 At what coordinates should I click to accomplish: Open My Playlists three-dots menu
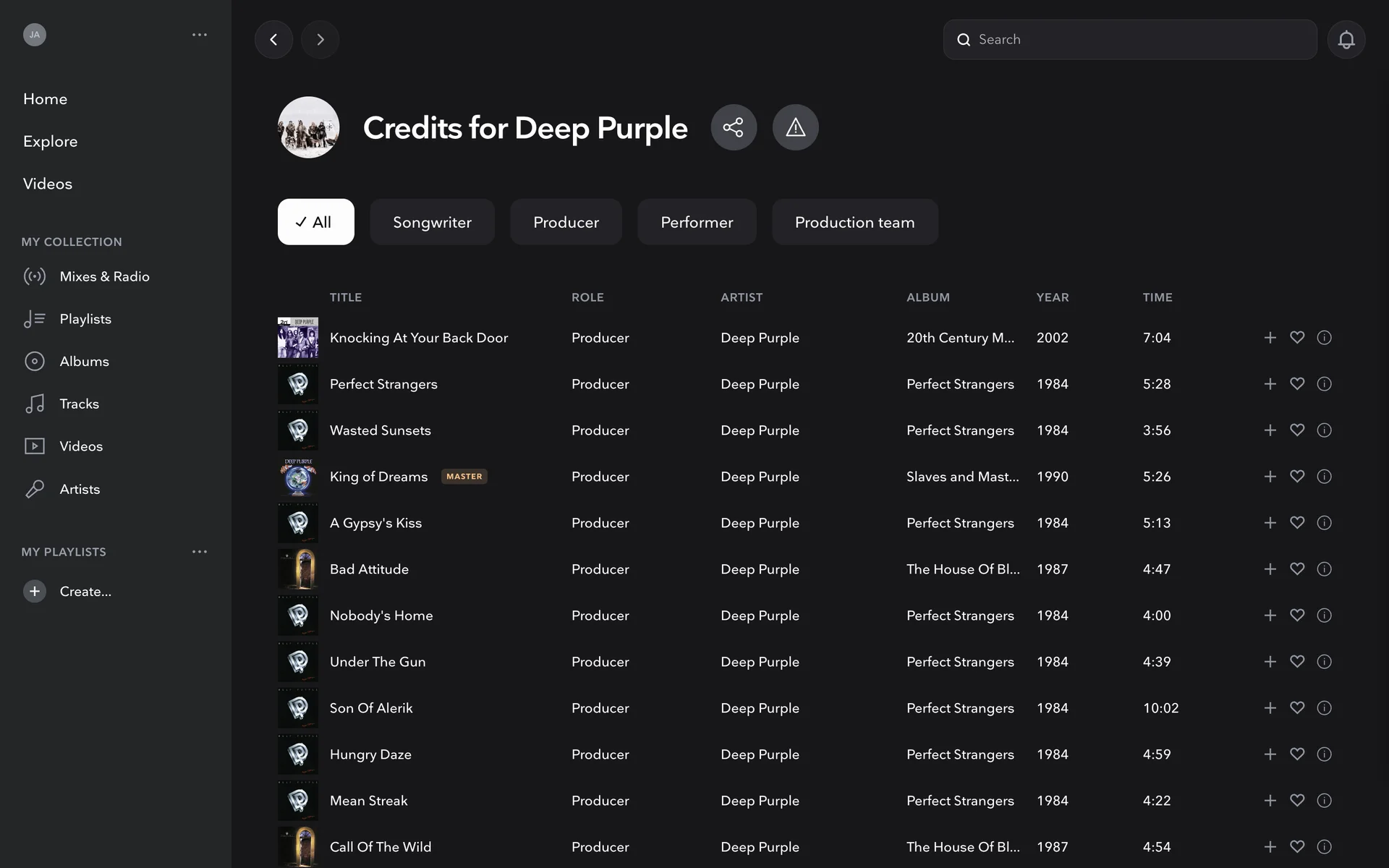pyautogui.click(x=200, y=552)
